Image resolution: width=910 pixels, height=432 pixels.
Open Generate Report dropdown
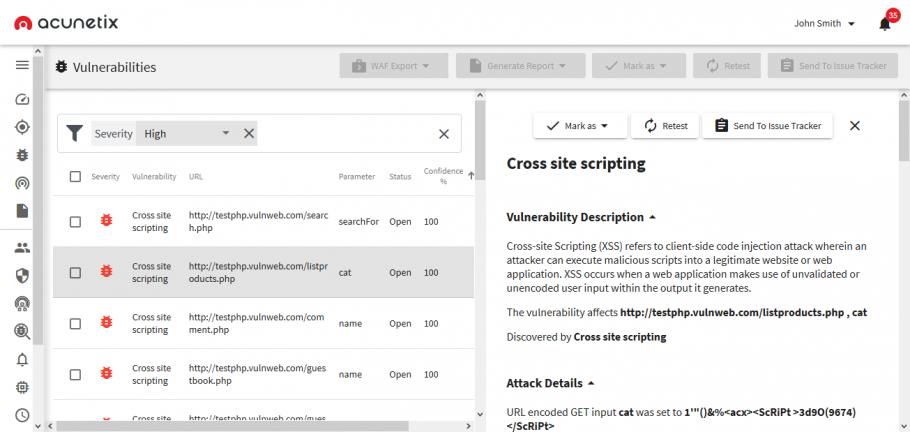[x=521, y=66]
